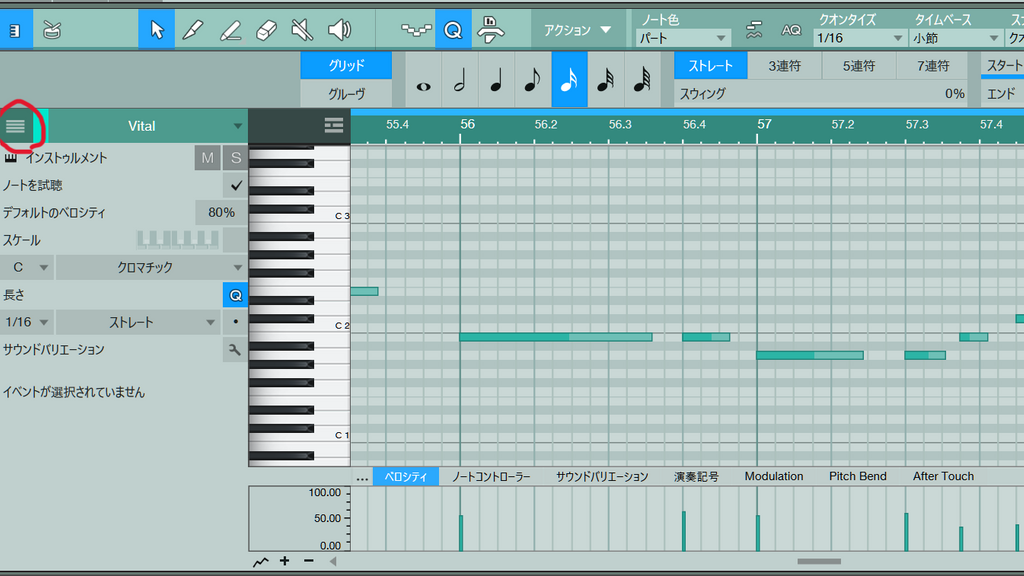Open the アクション dropdown menu

tap(577, 30)
